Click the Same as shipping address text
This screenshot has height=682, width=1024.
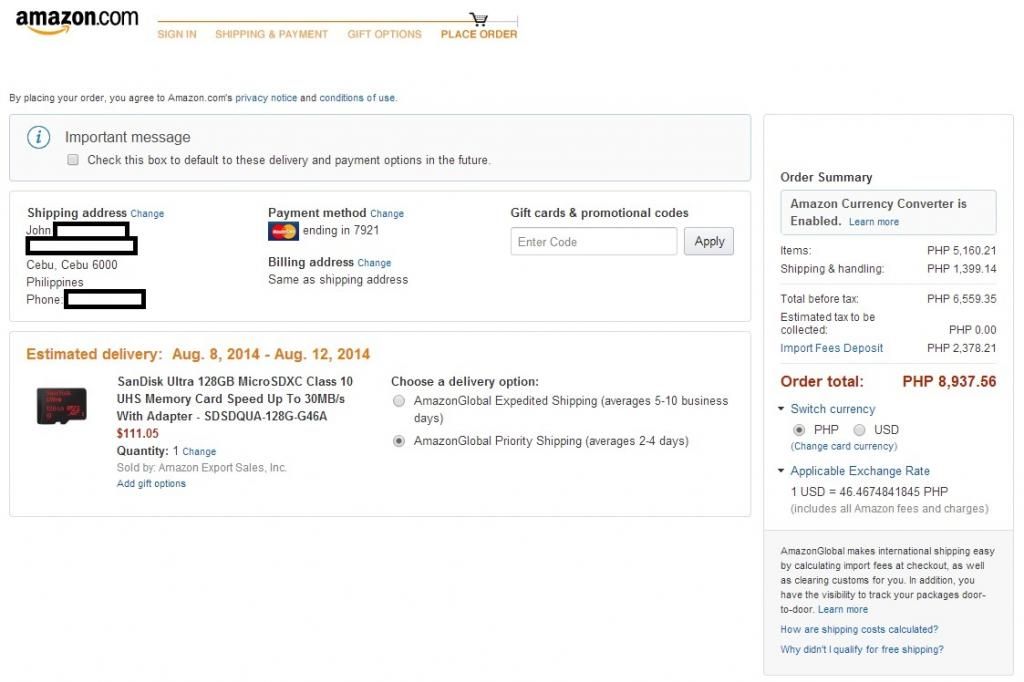(338, 280)
